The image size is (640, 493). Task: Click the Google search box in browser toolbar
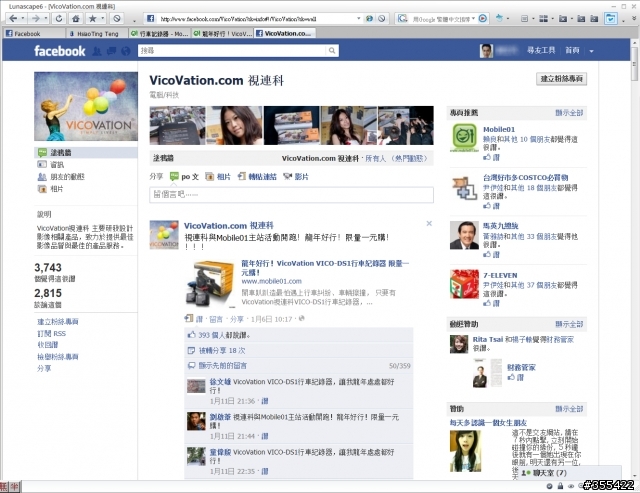coord(442,19)
